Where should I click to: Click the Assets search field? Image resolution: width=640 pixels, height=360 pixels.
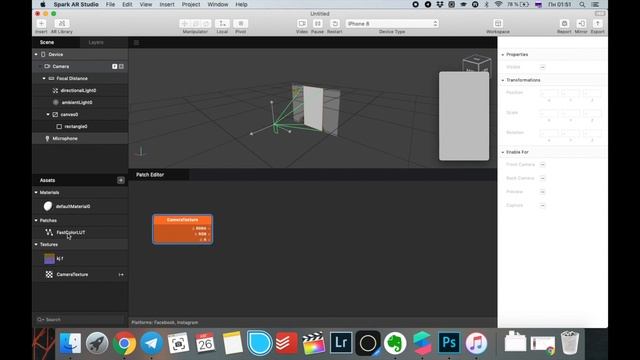click(x=80, y=320)
